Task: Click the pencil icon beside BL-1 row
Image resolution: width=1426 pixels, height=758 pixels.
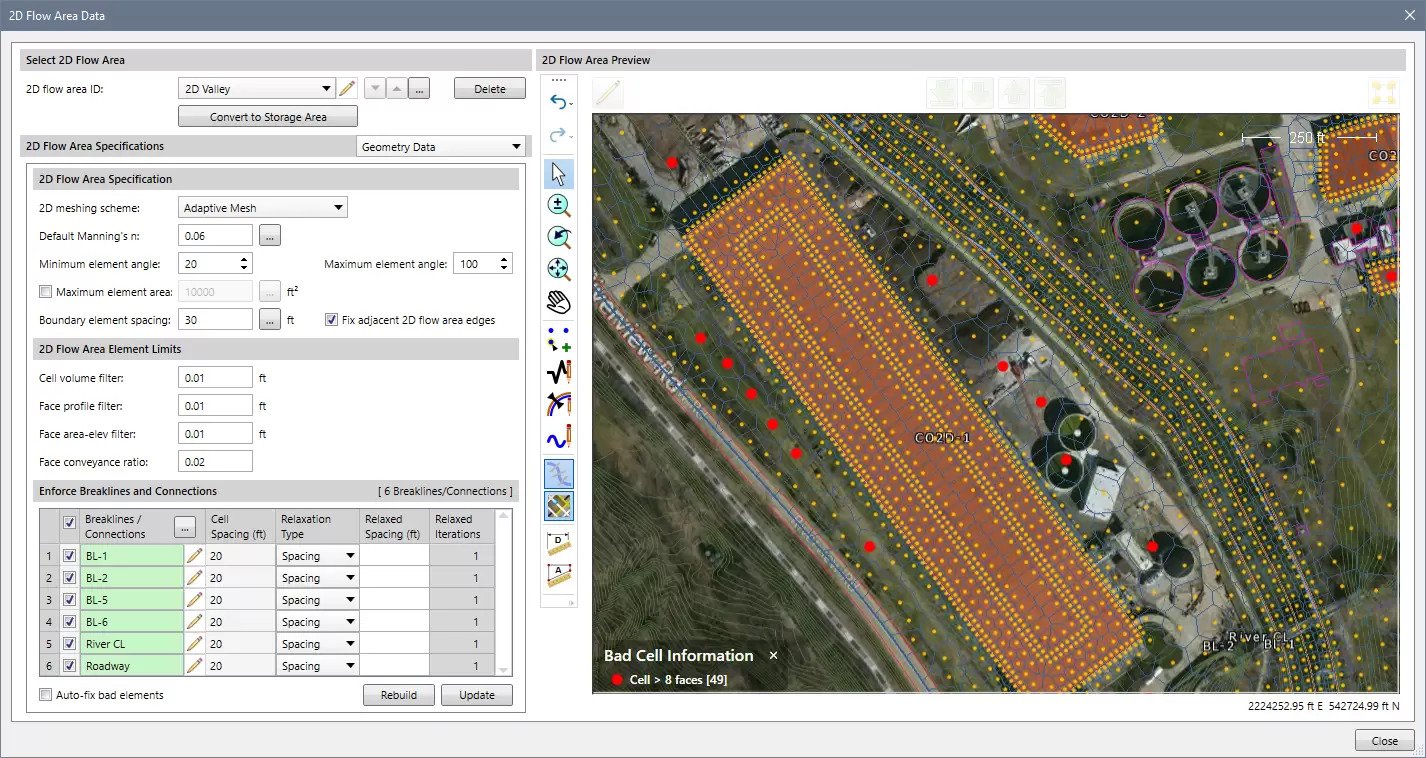Action: tap(195, 557)
